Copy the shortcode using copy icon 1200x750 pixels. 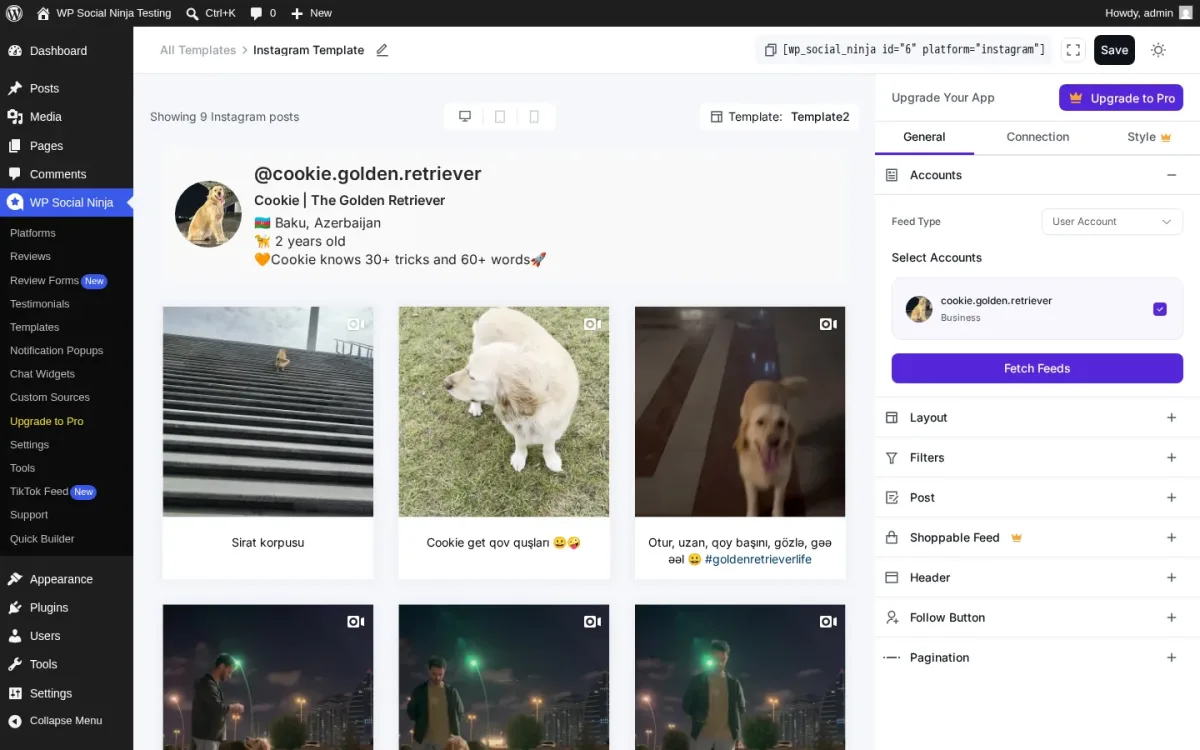770,50
